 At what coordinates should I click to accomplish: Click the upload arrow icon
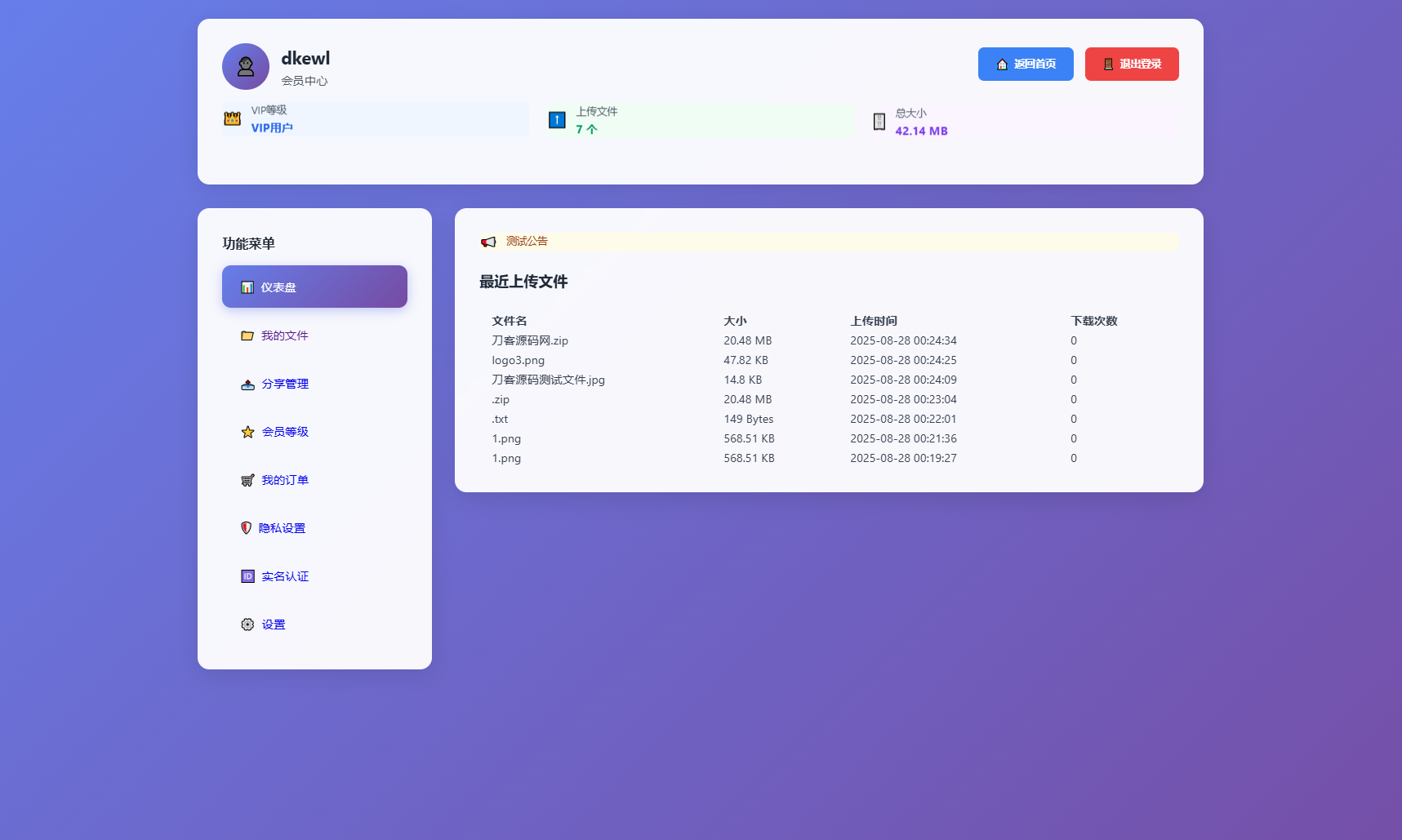coord(557,119)
